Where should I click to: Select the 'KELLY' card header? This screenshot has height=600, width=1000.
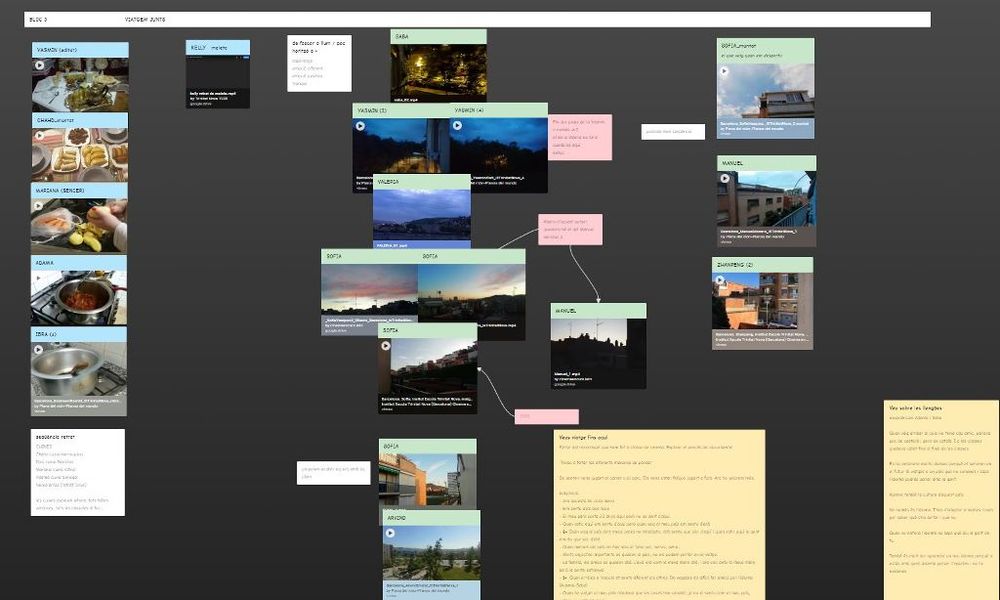coord(218,47)
